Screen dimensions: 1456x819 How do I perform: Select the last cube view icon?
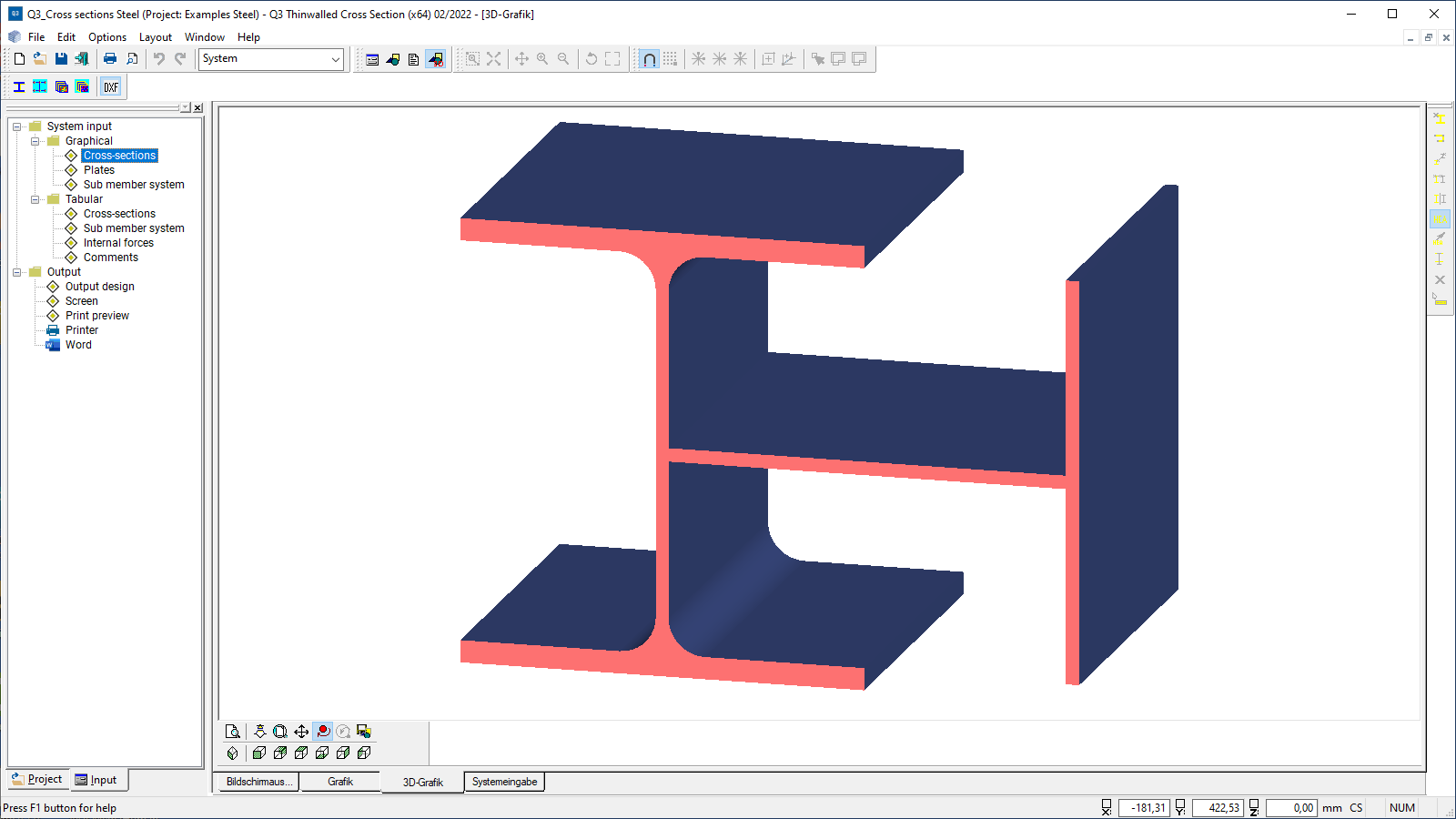tap(364, 753)
